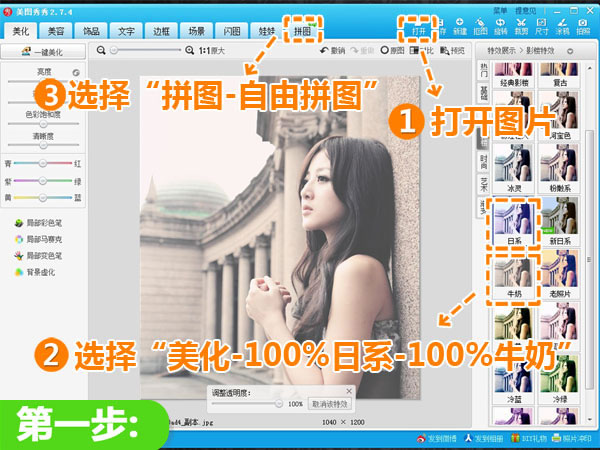Image resolution: width=600 pixels, height=450 pixels.
Task: Select the 时尚 effects side tab
Action: (484, 161)
